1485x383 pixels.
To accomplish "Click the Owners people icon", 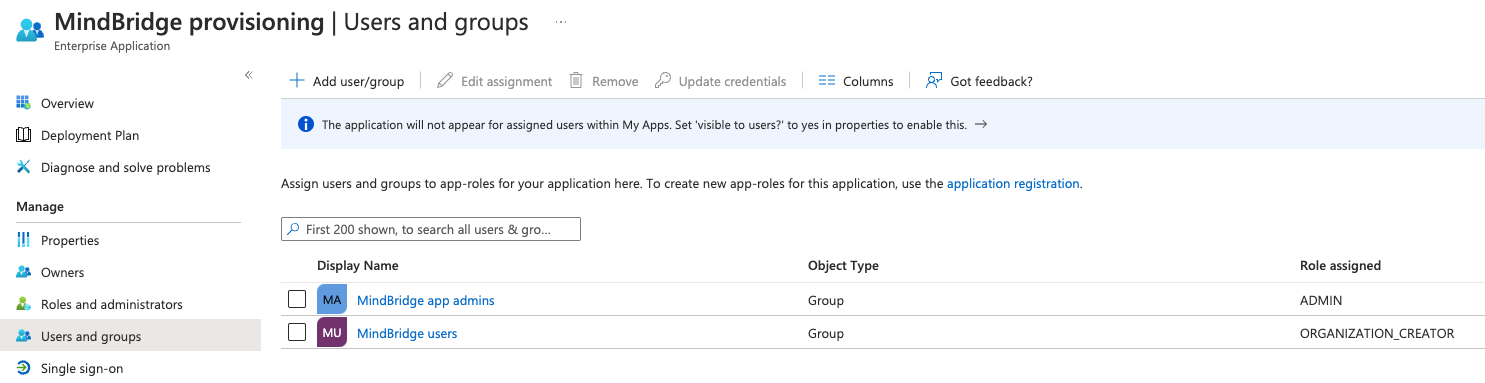I will [23, 272].
